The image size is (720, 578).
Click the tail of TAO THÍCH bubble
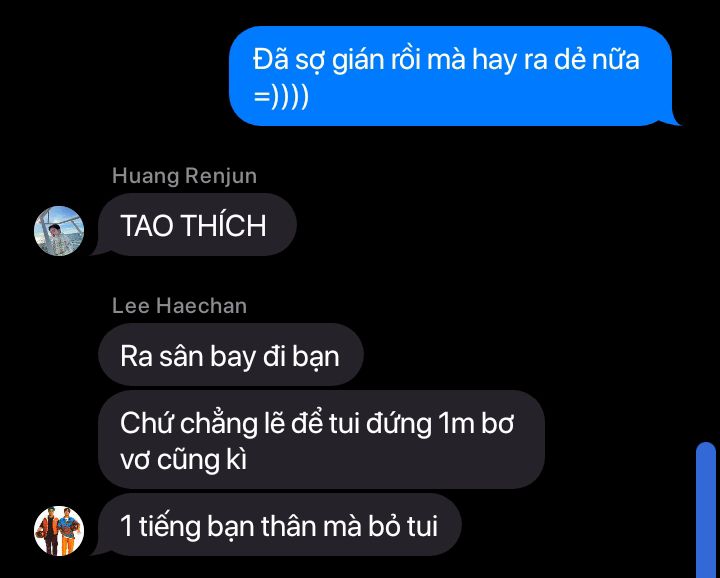[100, 248]
